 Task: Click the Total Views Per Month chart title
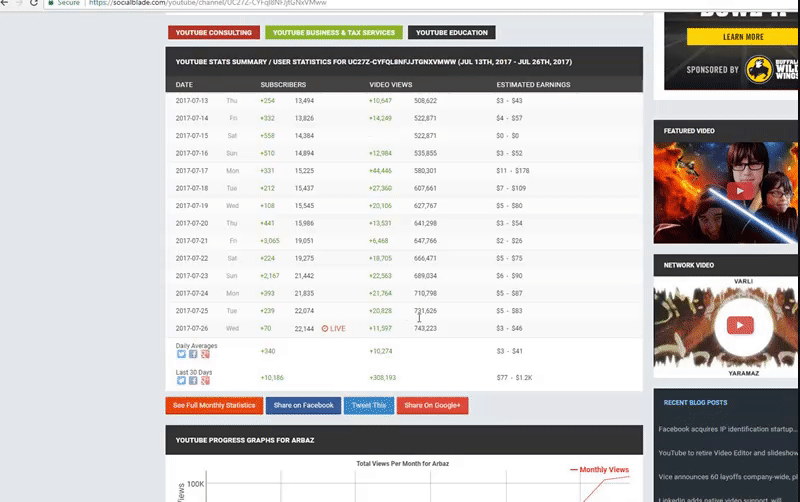(403, 464)
